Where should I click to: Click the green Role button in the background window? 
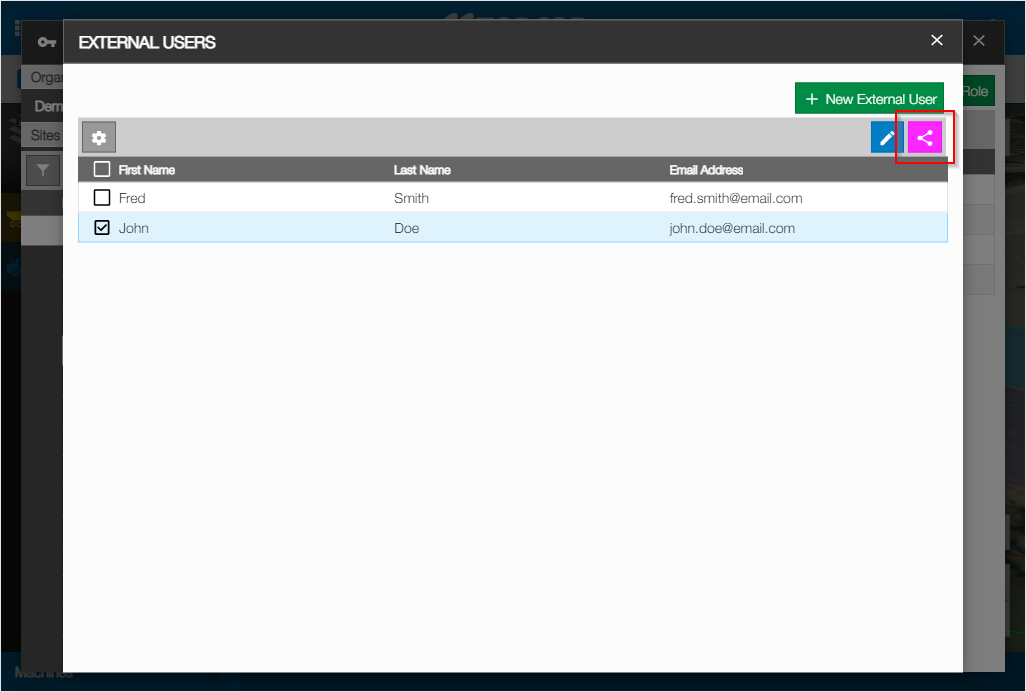pos(978,92)
